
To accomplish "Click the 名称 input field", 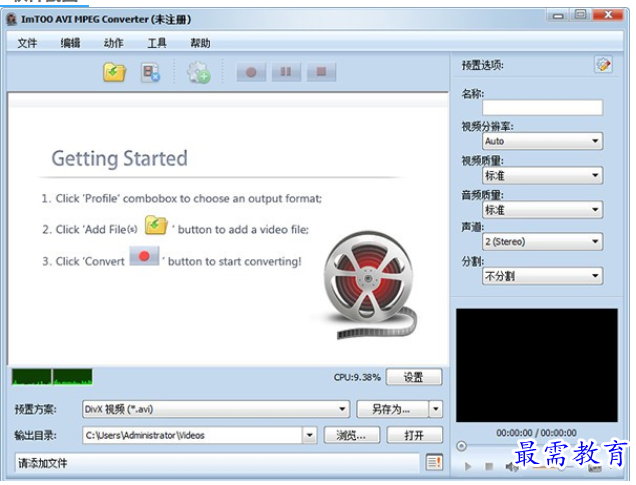I will click(x=543, y=107).
